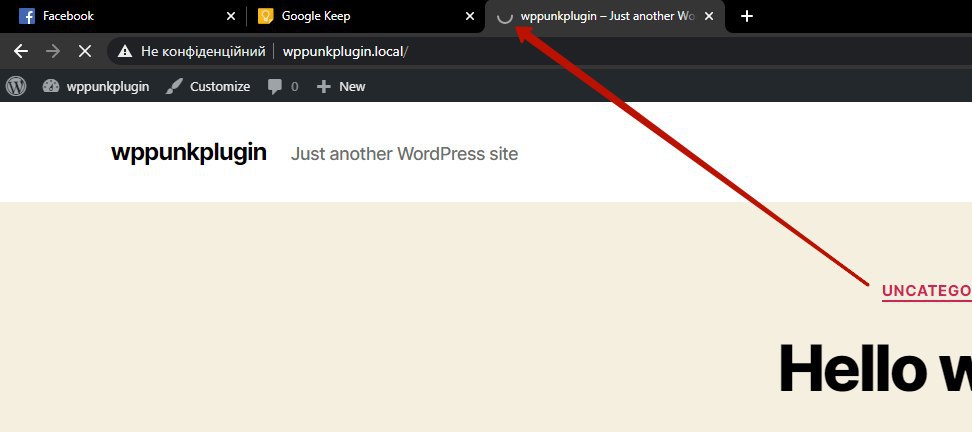Switch to the Google Keep tab
The width and height of the screenshot is (972, 432).
coord(364,16)
